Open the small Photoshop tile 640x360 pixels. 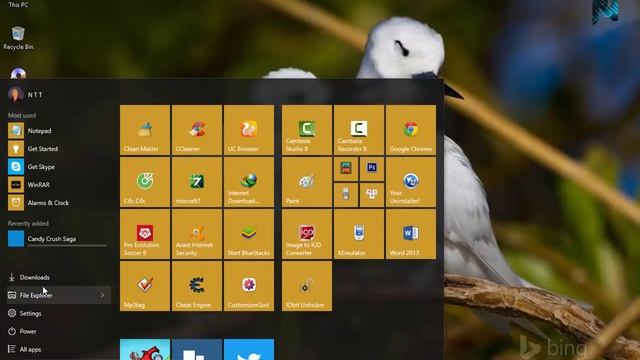click(x=372, y=169)
